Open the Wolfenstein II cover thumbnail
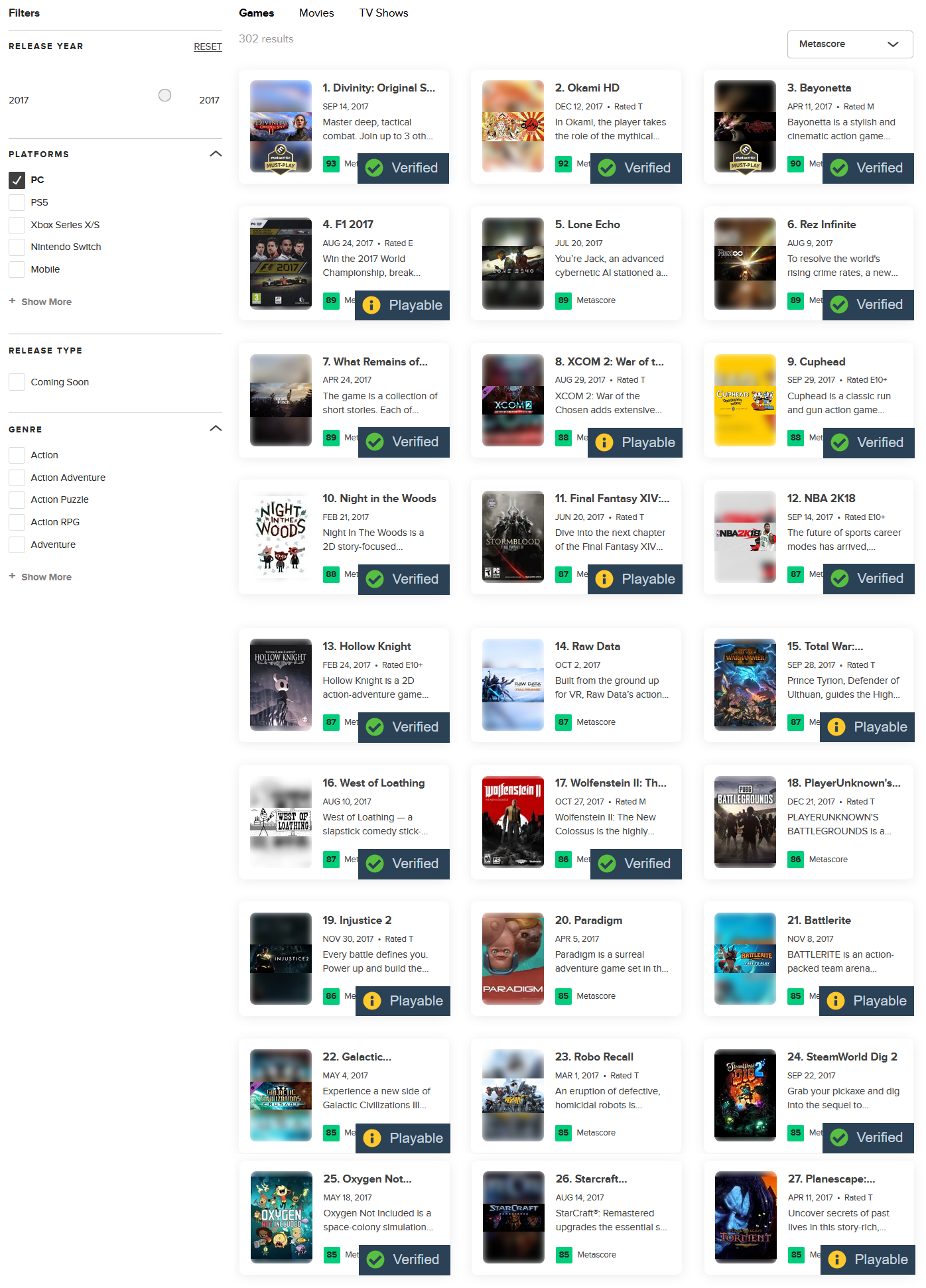This screenshot has height=1288, width=926. (513, 822)
